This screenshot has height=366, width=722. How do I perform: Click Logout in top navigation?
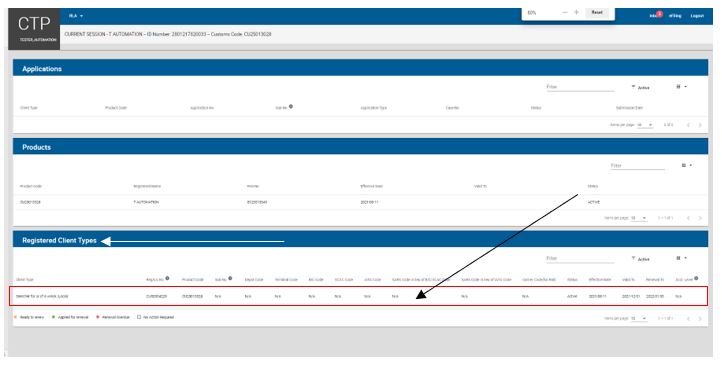coord(697,16)
